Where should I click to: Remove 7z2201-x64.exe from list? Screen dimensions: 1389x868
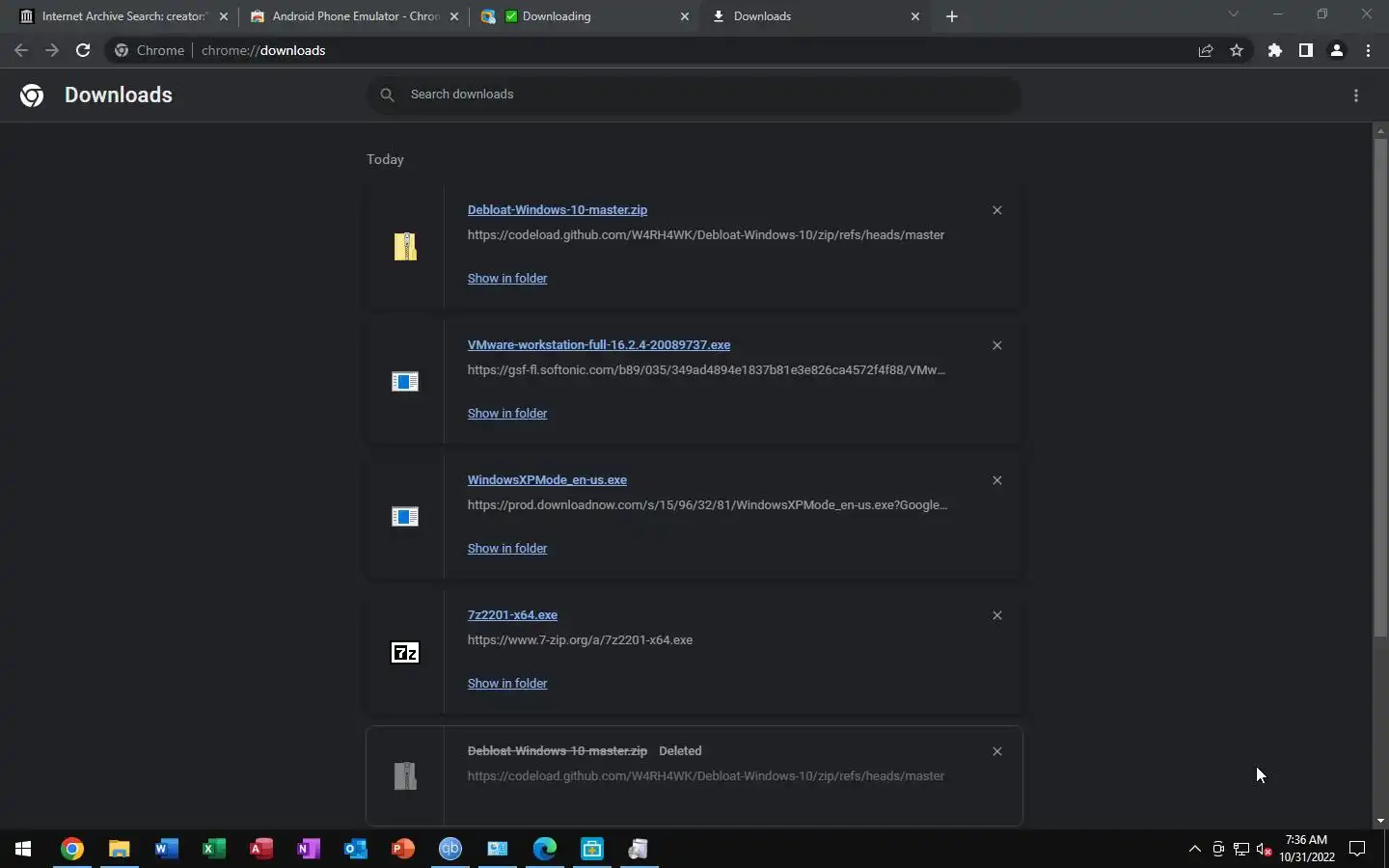coord(997,615)
